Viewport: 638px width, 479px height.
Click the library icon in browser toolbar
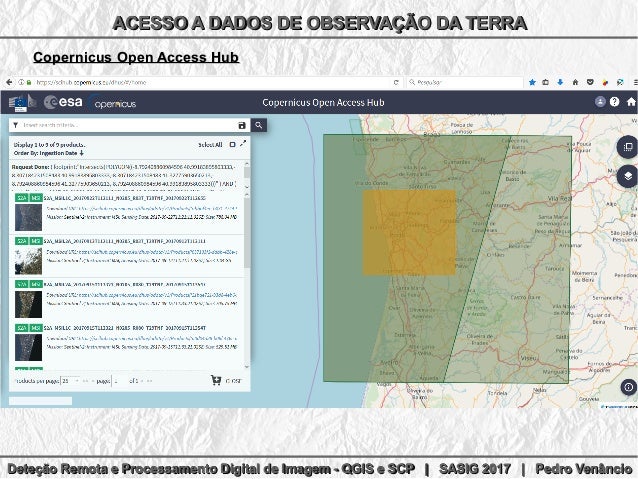click(x=546, y=82)
